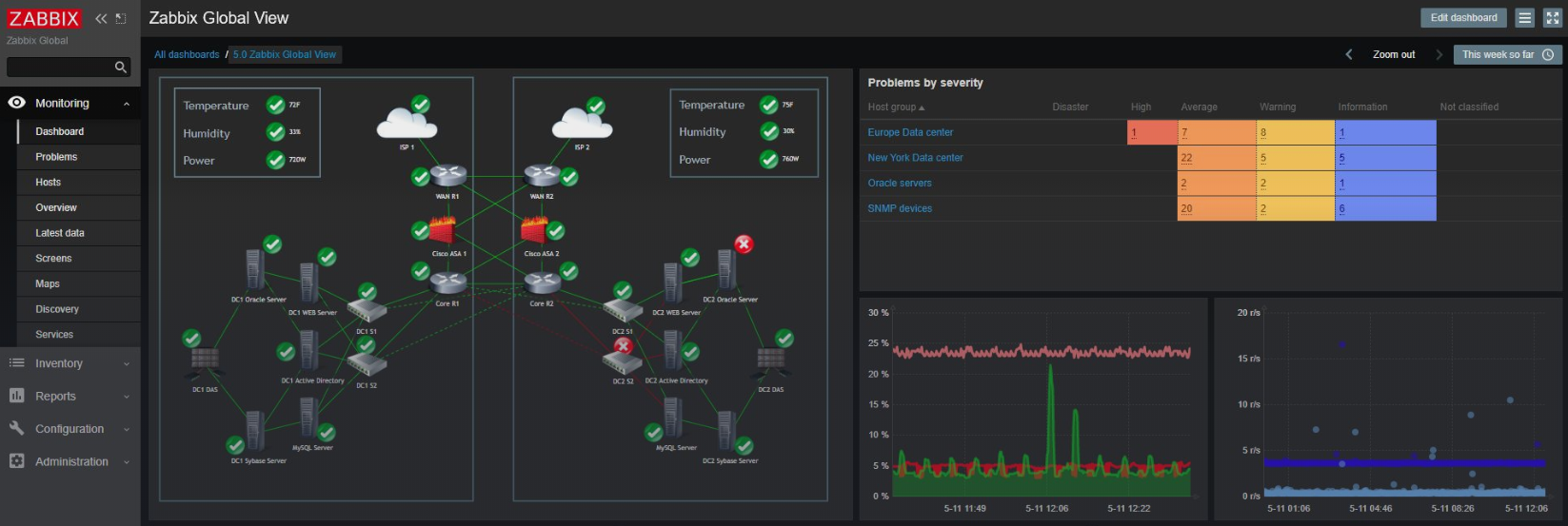Click the DC1 Sybase Server icon

(x=254, y=432)
